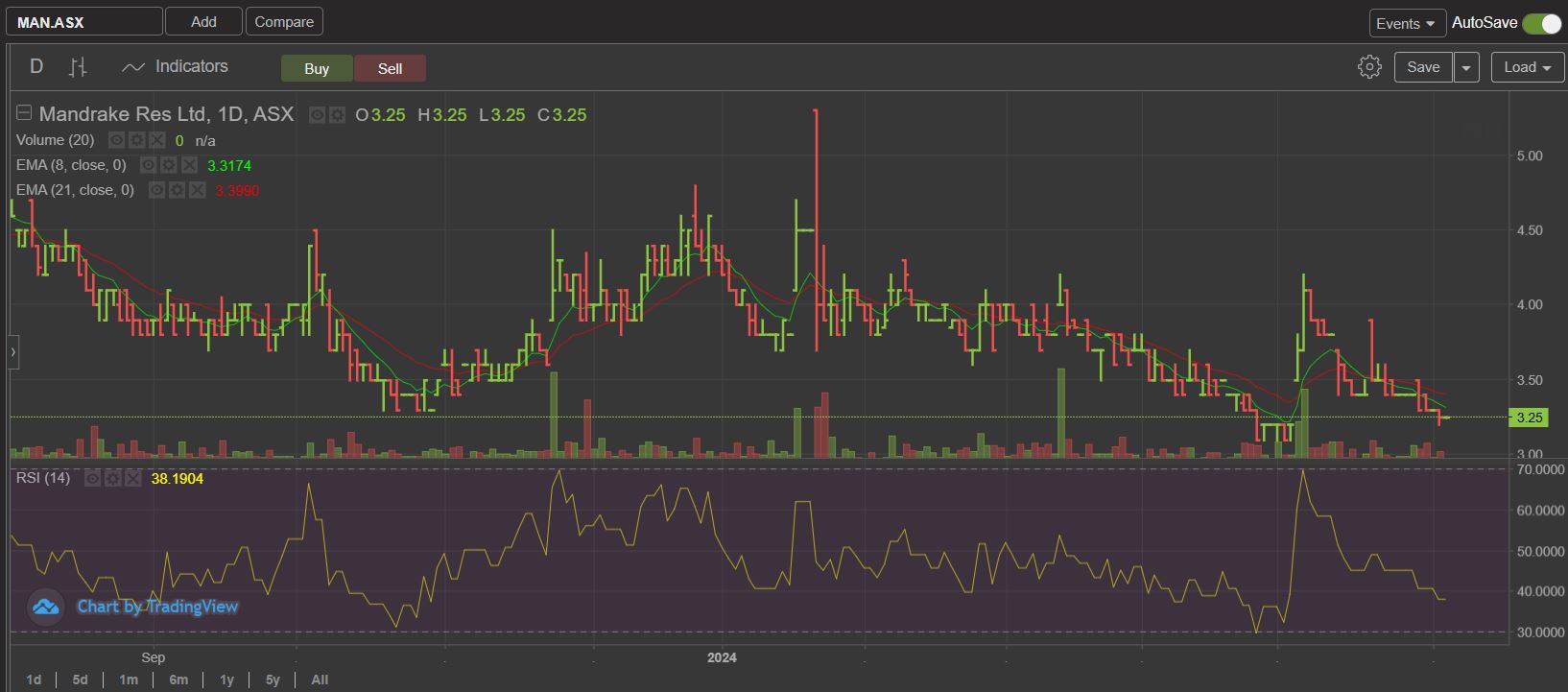Click the Buy button
The height and width of the screenshot is (692, 1568).
(x=317, y=68)
